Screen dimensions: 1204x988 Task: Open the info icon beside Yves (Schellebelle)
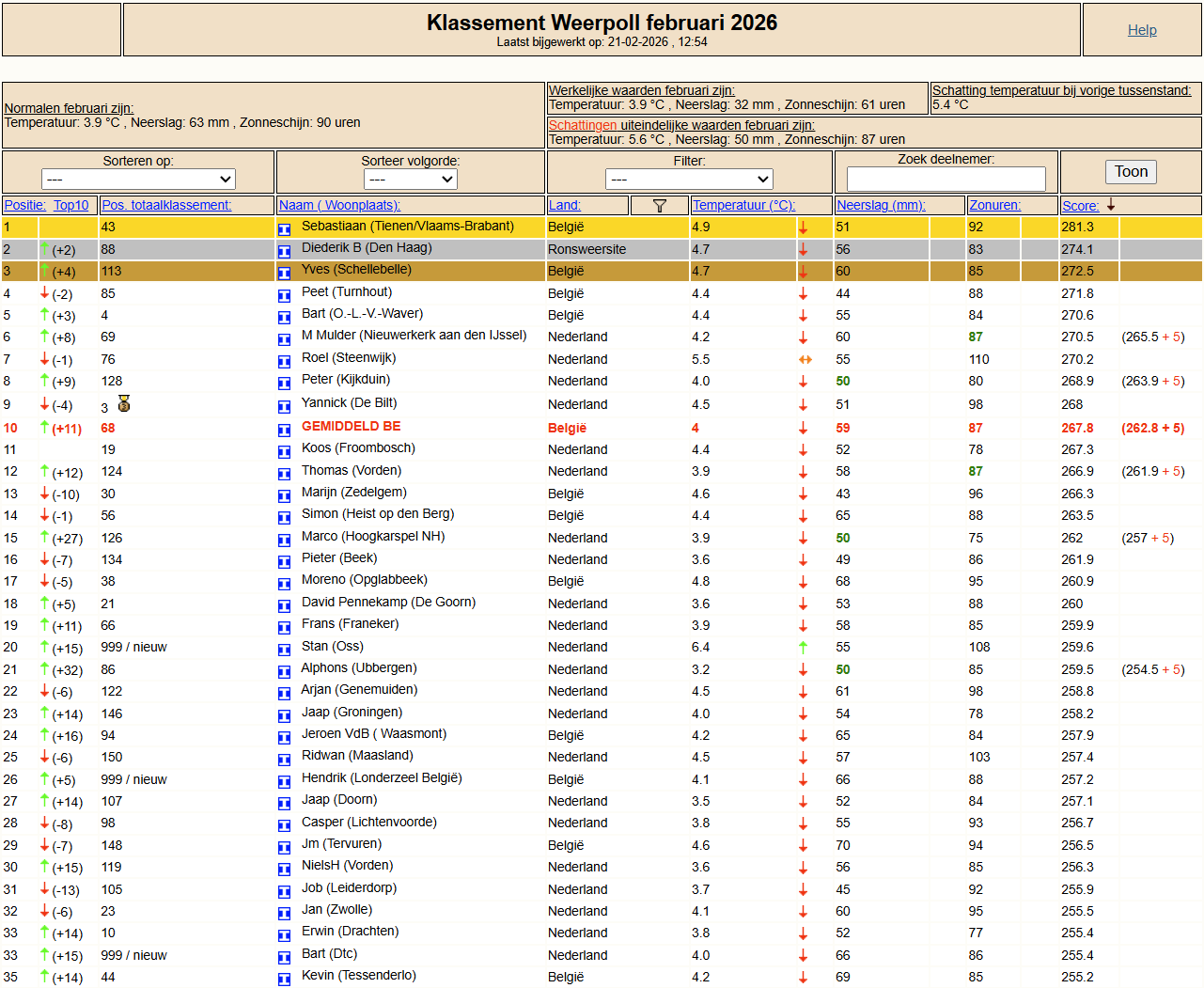[x=284, y=273]
